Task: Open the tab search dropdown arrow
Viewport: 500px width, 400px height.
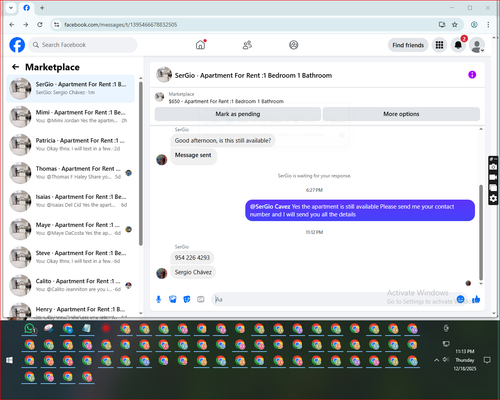Action: pos(11,8)
